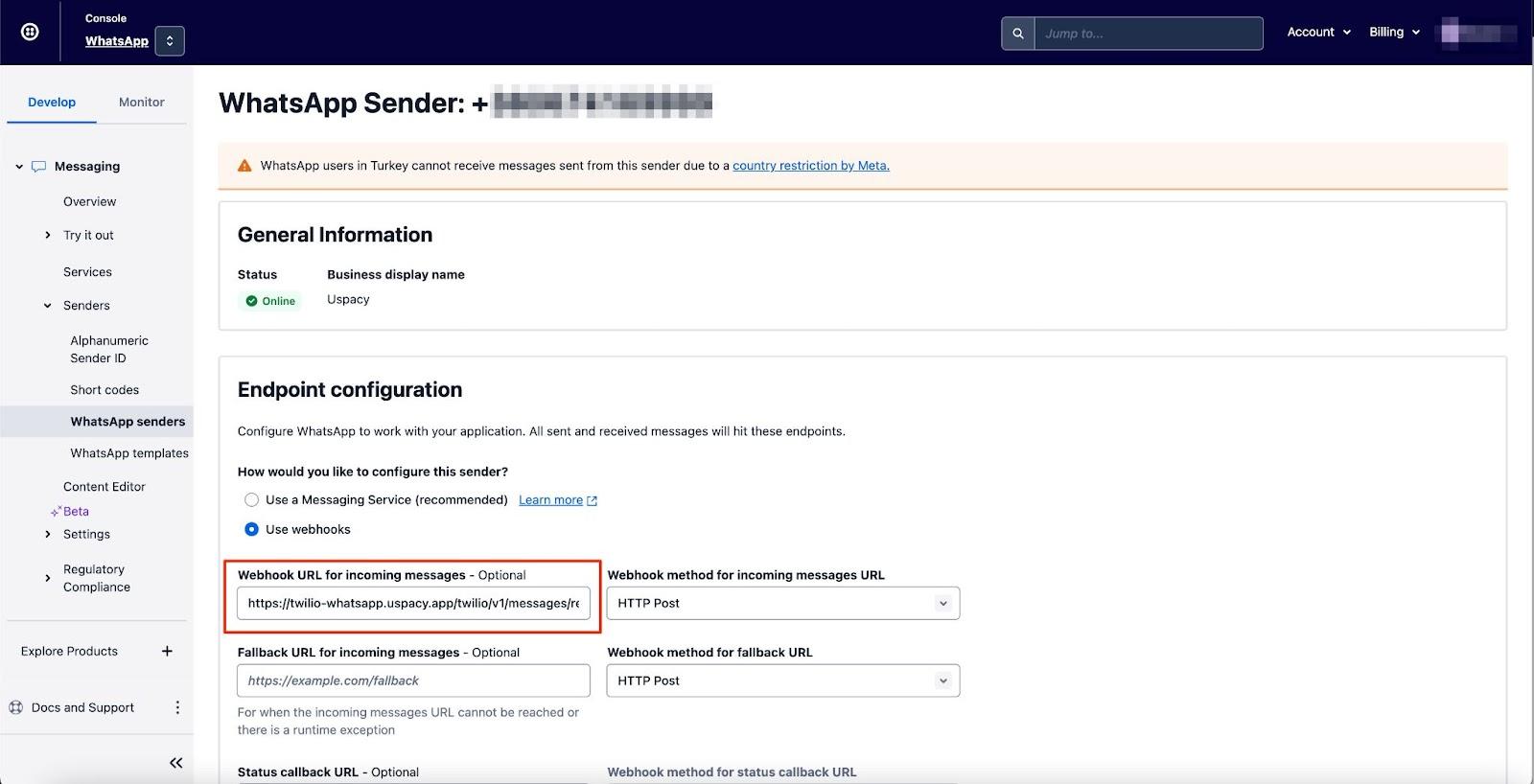Click the Explore Products label

tap(69, 651)
